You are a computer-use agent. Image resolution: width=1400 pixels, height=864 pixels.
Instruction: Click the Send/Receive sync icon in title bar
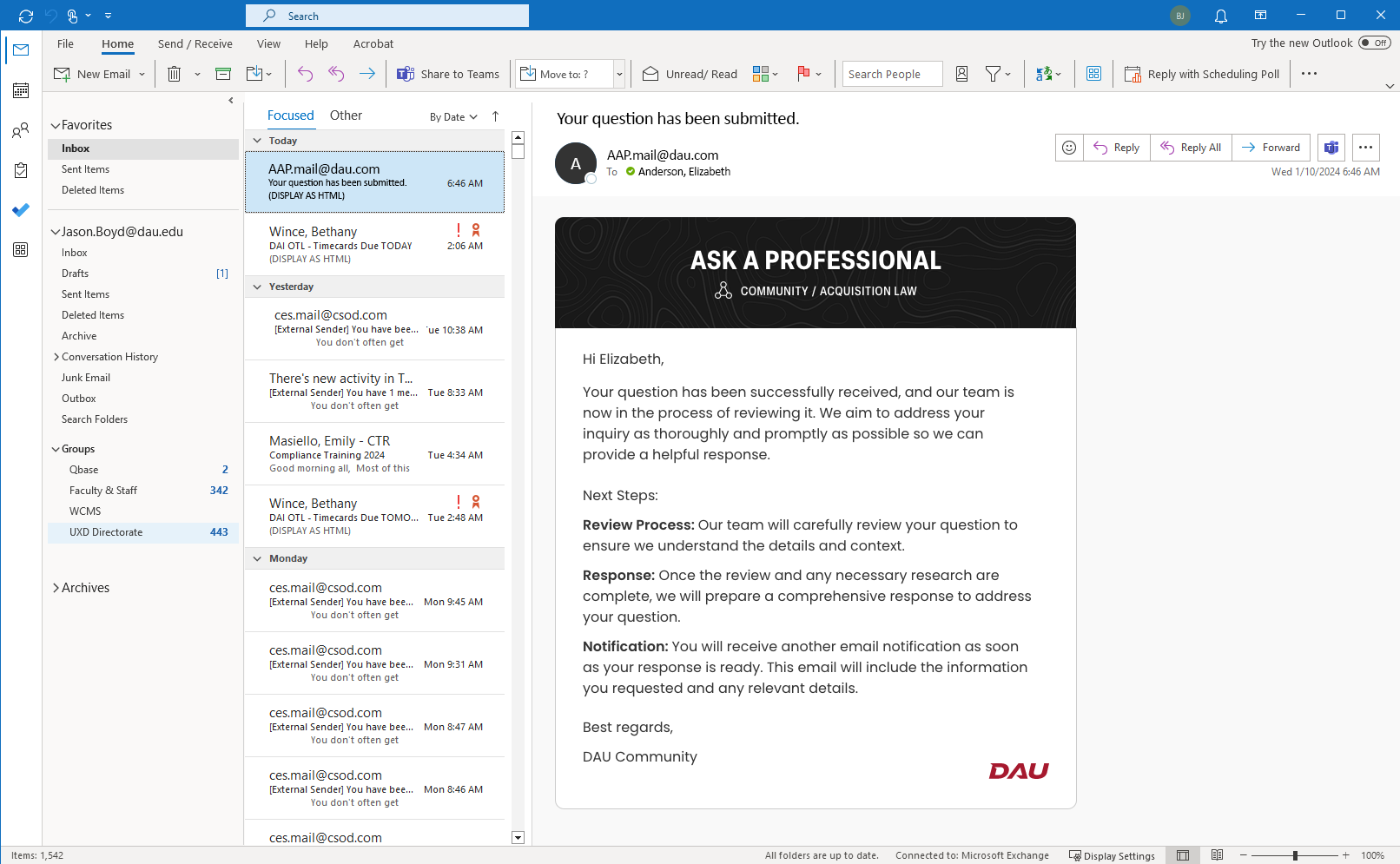point(26,16)
